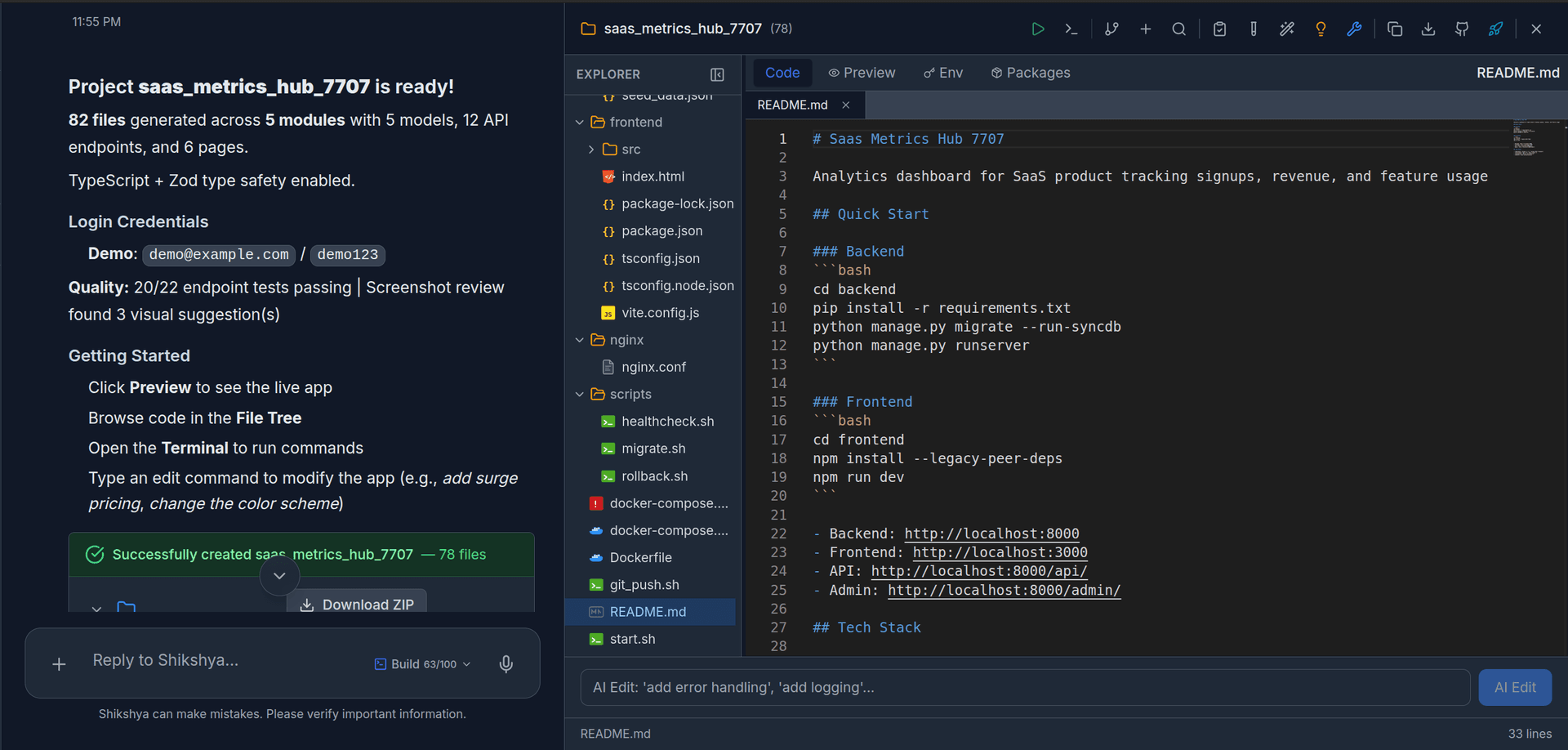Open the magic wand tool
1568x750 pixels.
tap(1287, 29)
